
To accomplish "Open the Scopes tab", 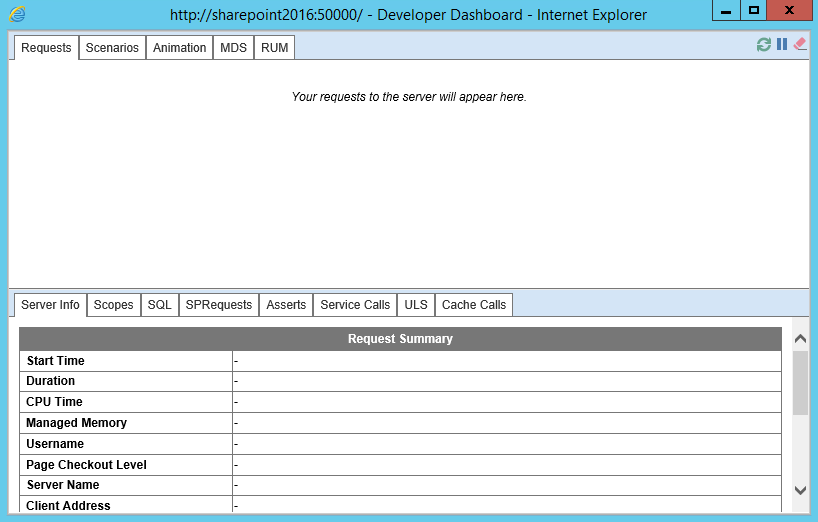I will point(113,305).
